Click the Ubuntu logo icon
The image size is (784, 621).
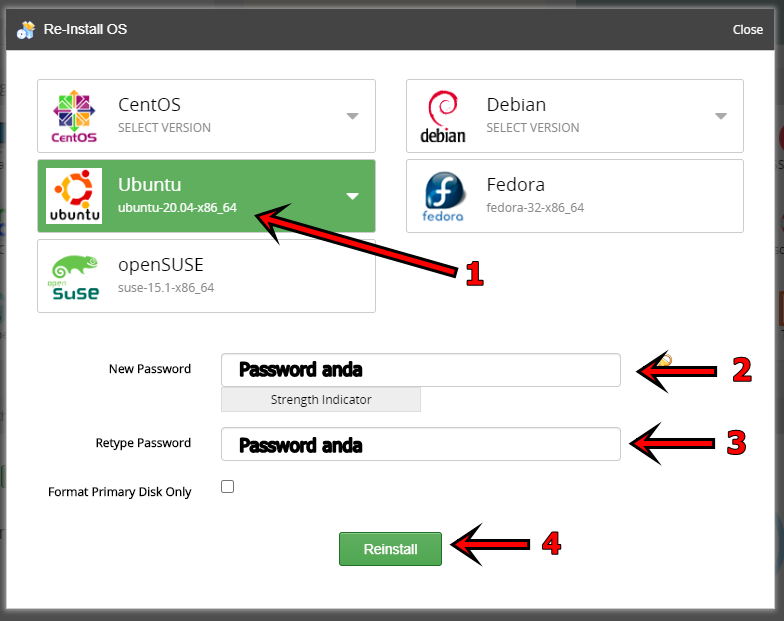coord(75,196)
